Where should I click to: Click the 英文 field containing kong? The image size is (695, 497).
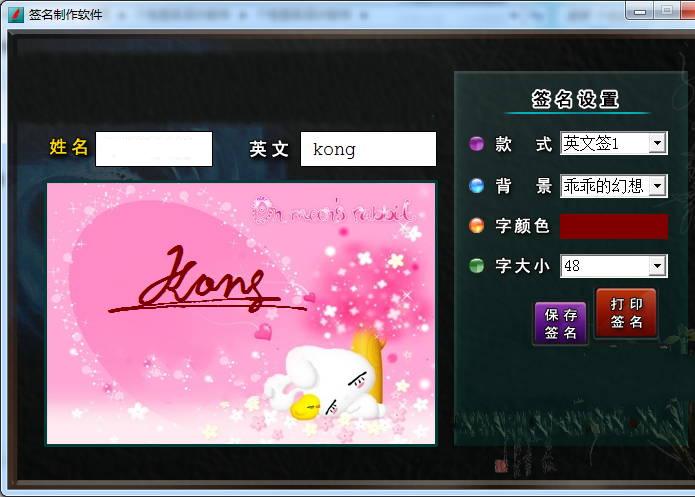pos(368,149)
